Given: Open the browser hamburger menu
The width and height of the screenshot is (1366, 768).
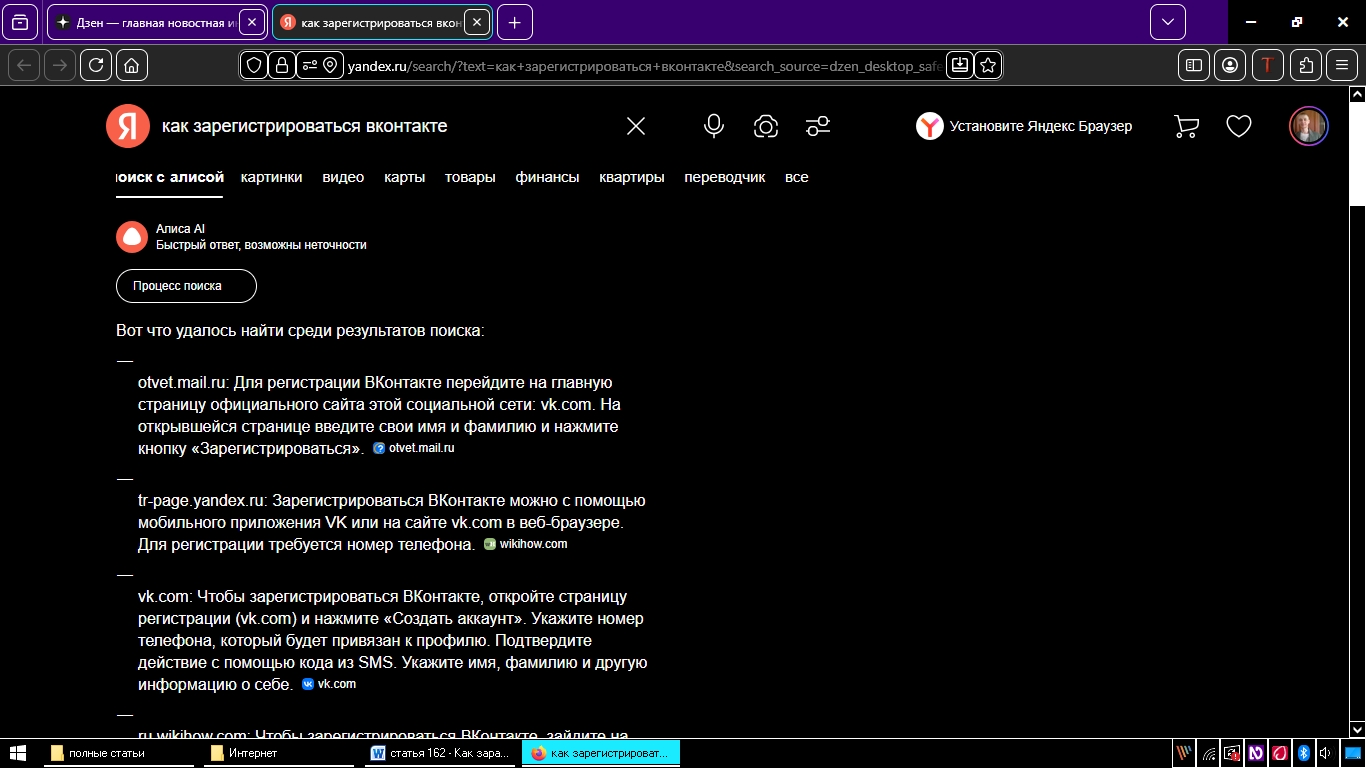Looking at the screenshot, I should point(1342,65).
